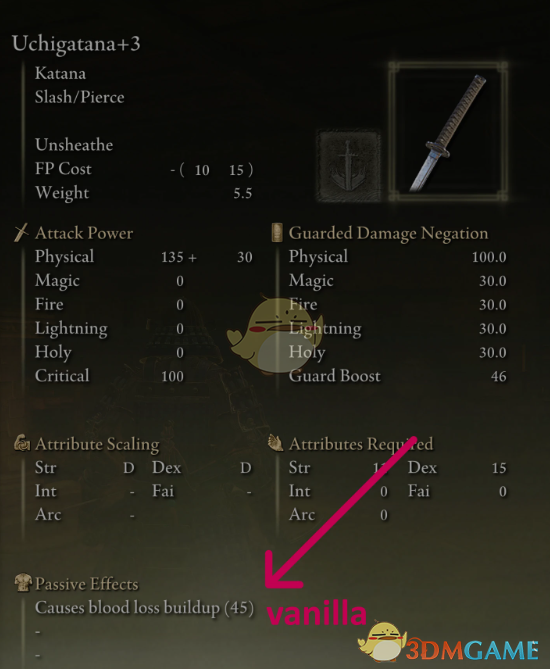Image resolution: width=550 pixels, height=669 pixels.
Task: Click the Slash/Pierce damage type text
Action: pyautogui.click(x=80, y=97)
